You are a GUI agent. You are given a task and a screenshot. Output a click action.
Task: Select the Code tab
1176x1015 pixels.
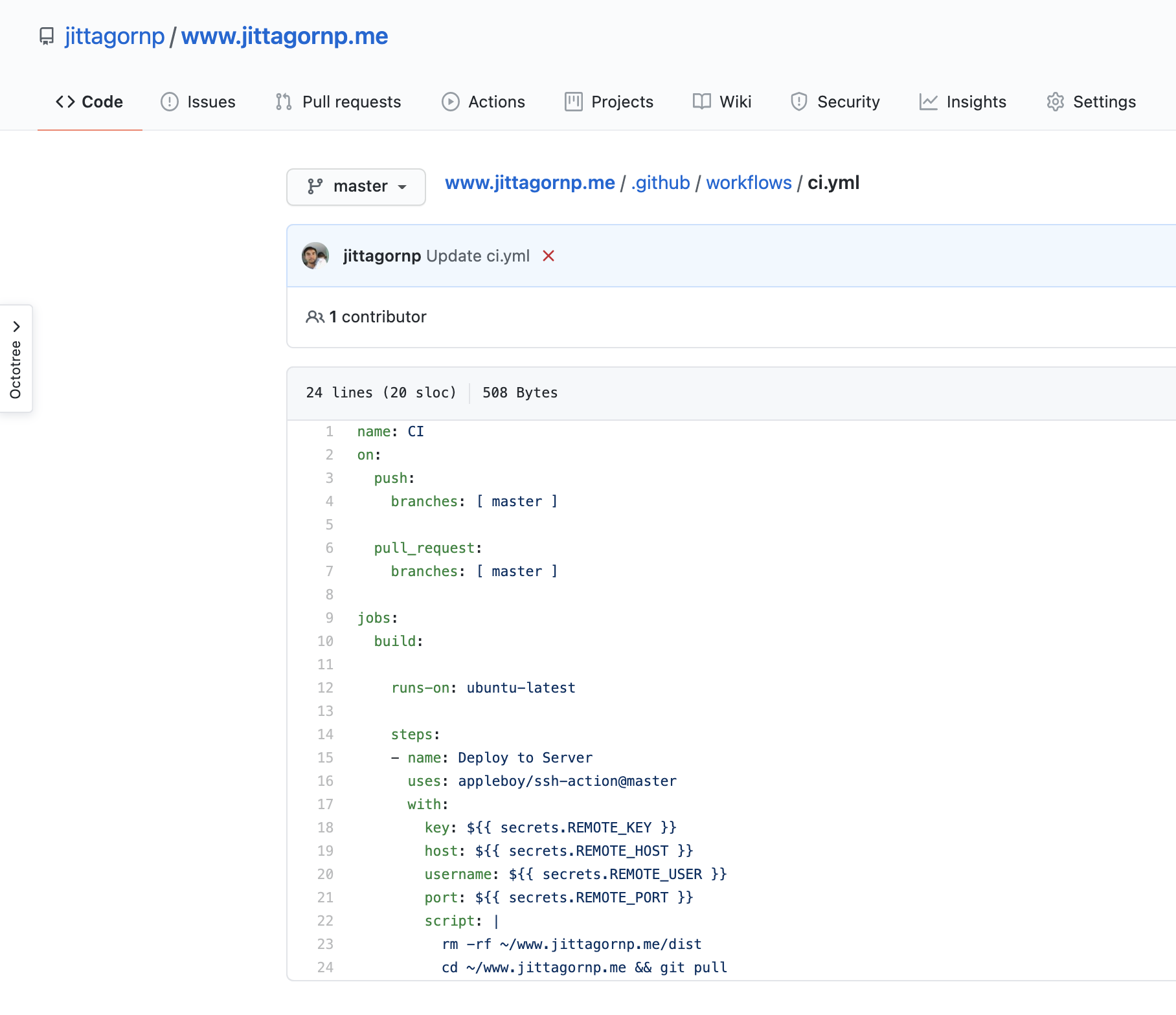click(x=89, y=102)
